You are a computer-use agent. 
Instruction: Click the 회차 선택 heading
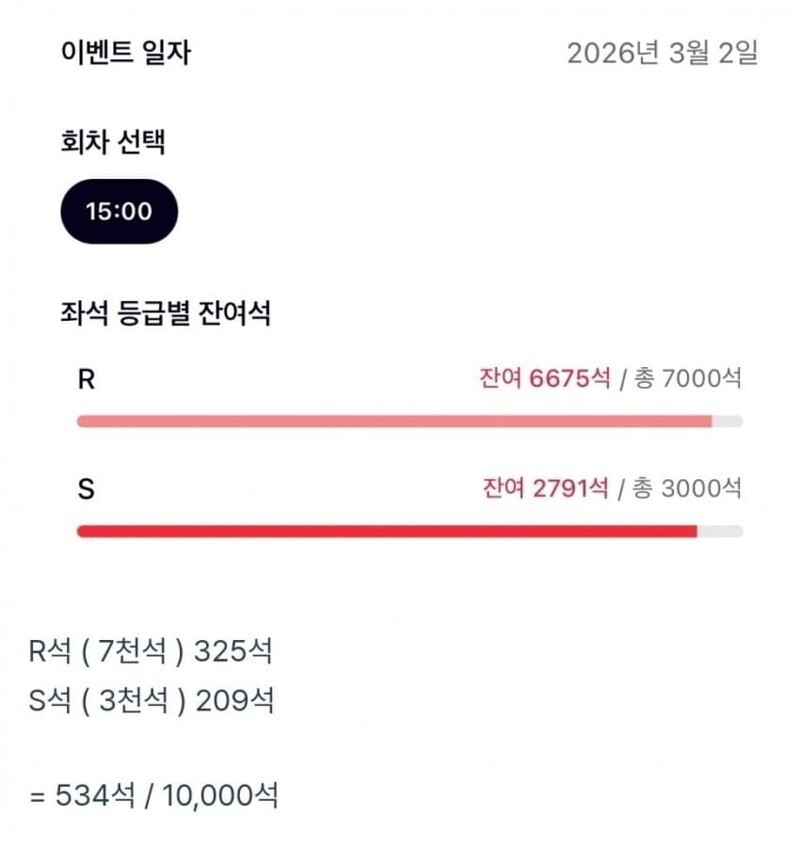click(x=113, y=142)
